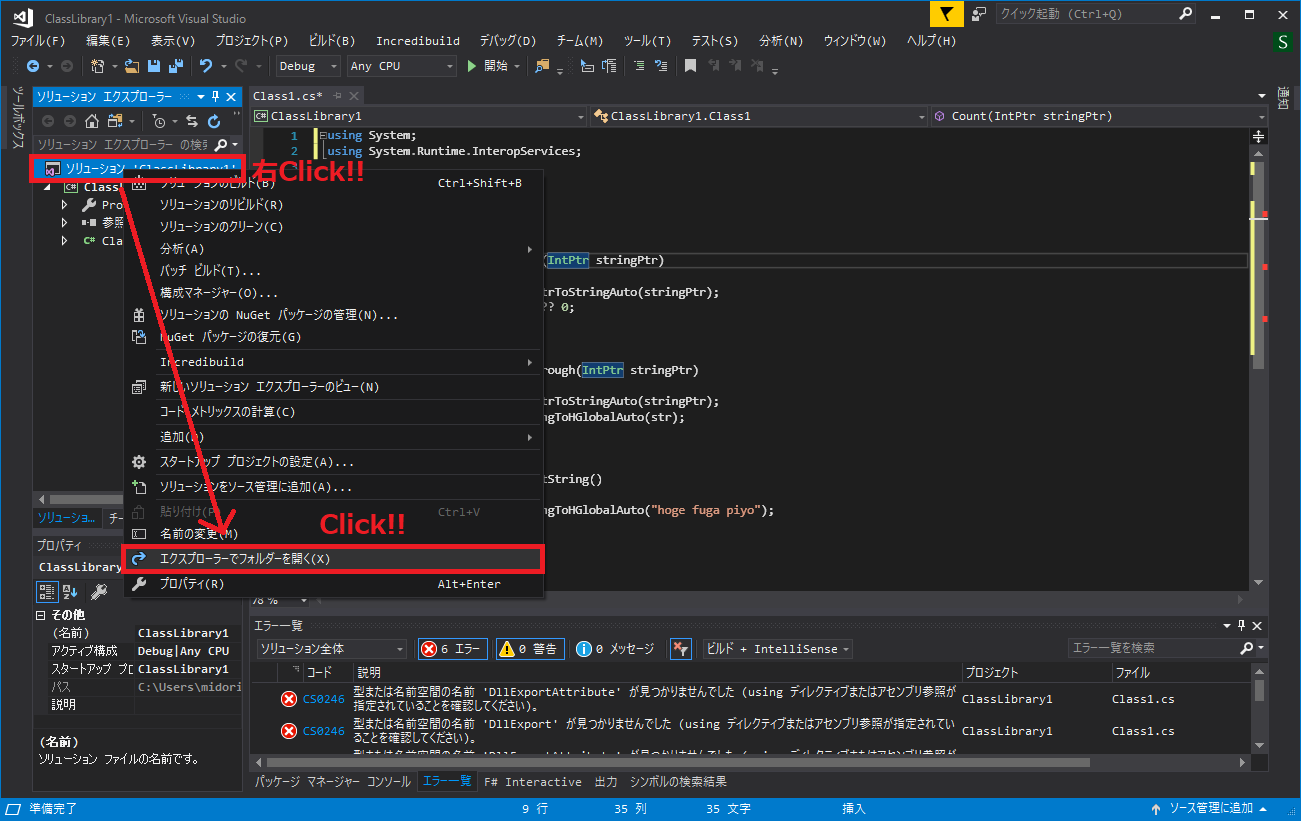Switch to パッケージ マネージャー コンソール tab
The width and height of the screenshot is (1301, 821).
point(332,782)
